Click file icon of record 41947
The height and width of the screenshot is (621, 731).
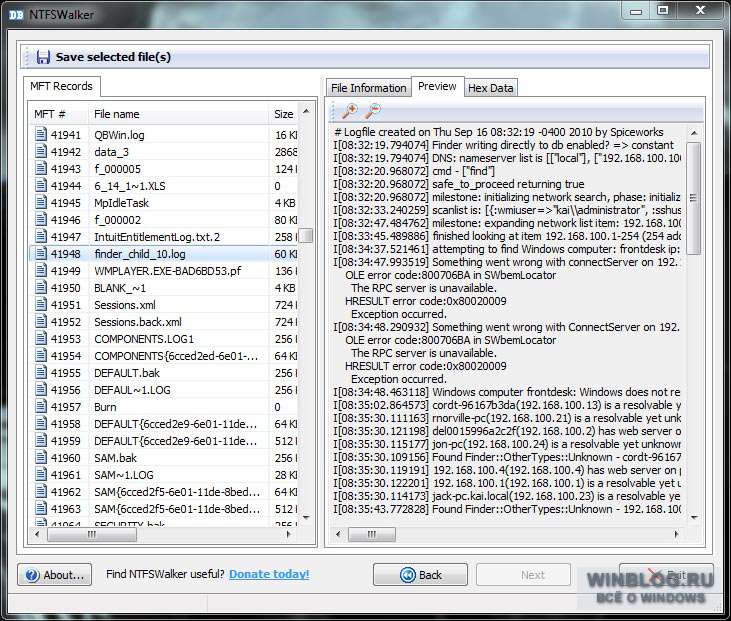[41, 236]
